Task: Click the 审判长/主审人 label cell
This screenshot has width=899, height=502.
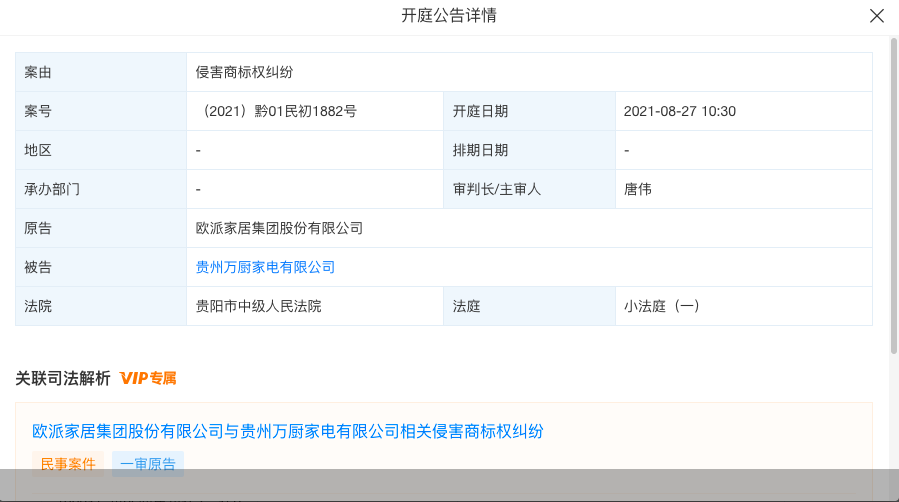Action: (x=529, y=189)
